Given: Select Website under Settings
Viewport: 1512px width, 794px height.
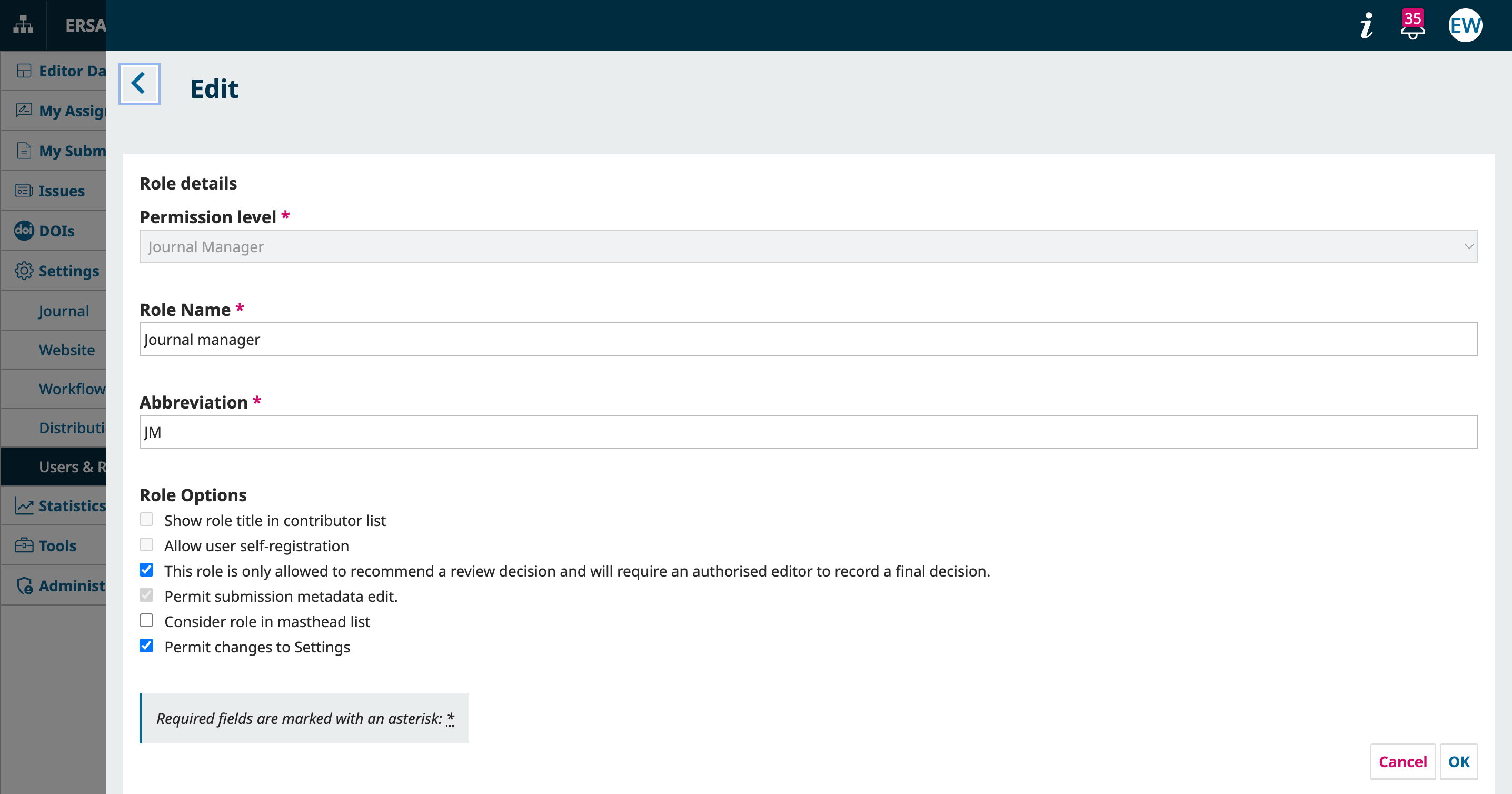Looking at the screenshot, I should tap(66, 350).
